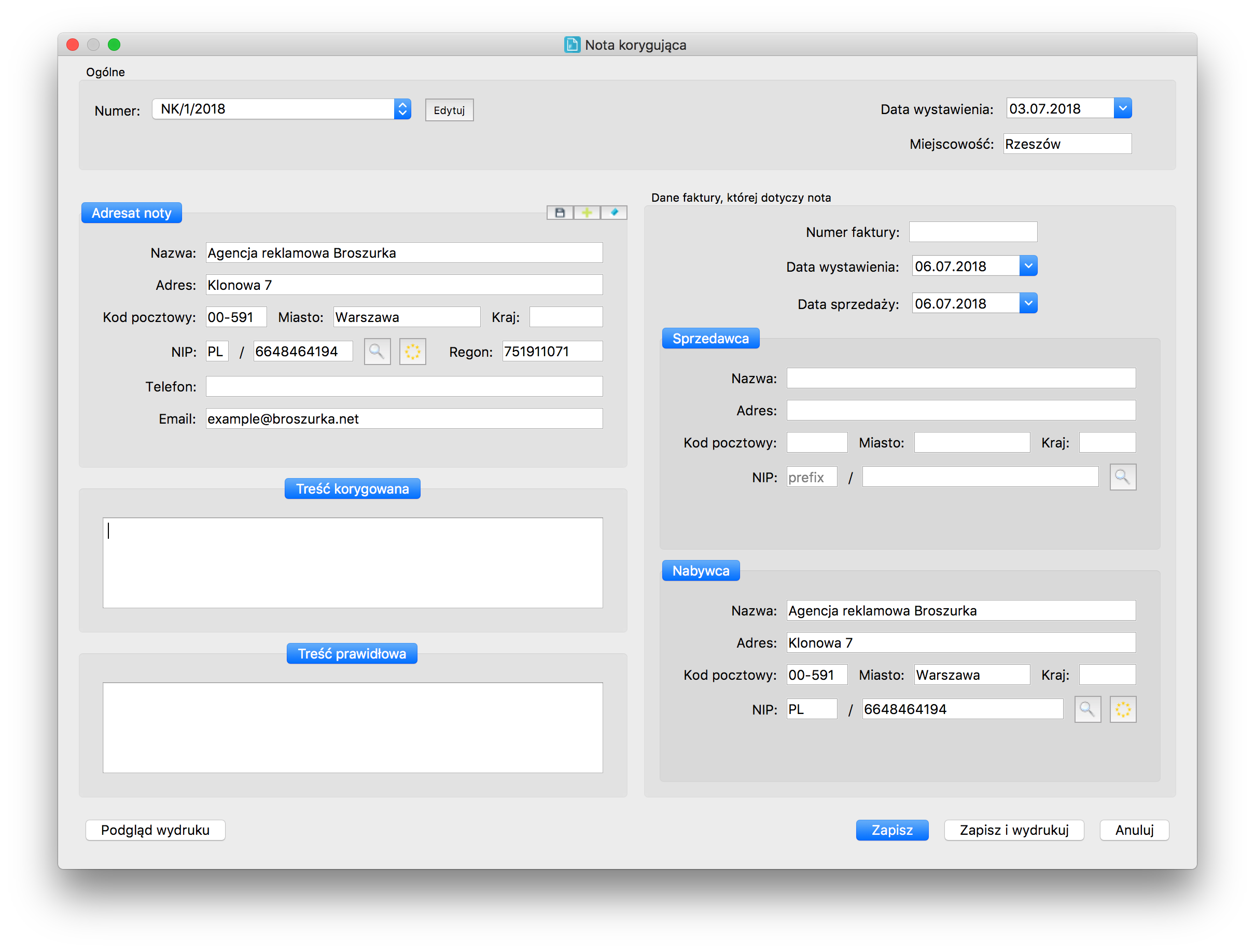The width and height of the screenshot is (1255, 952).
Task: Click the green zoom window button
Action: point(114,45)
